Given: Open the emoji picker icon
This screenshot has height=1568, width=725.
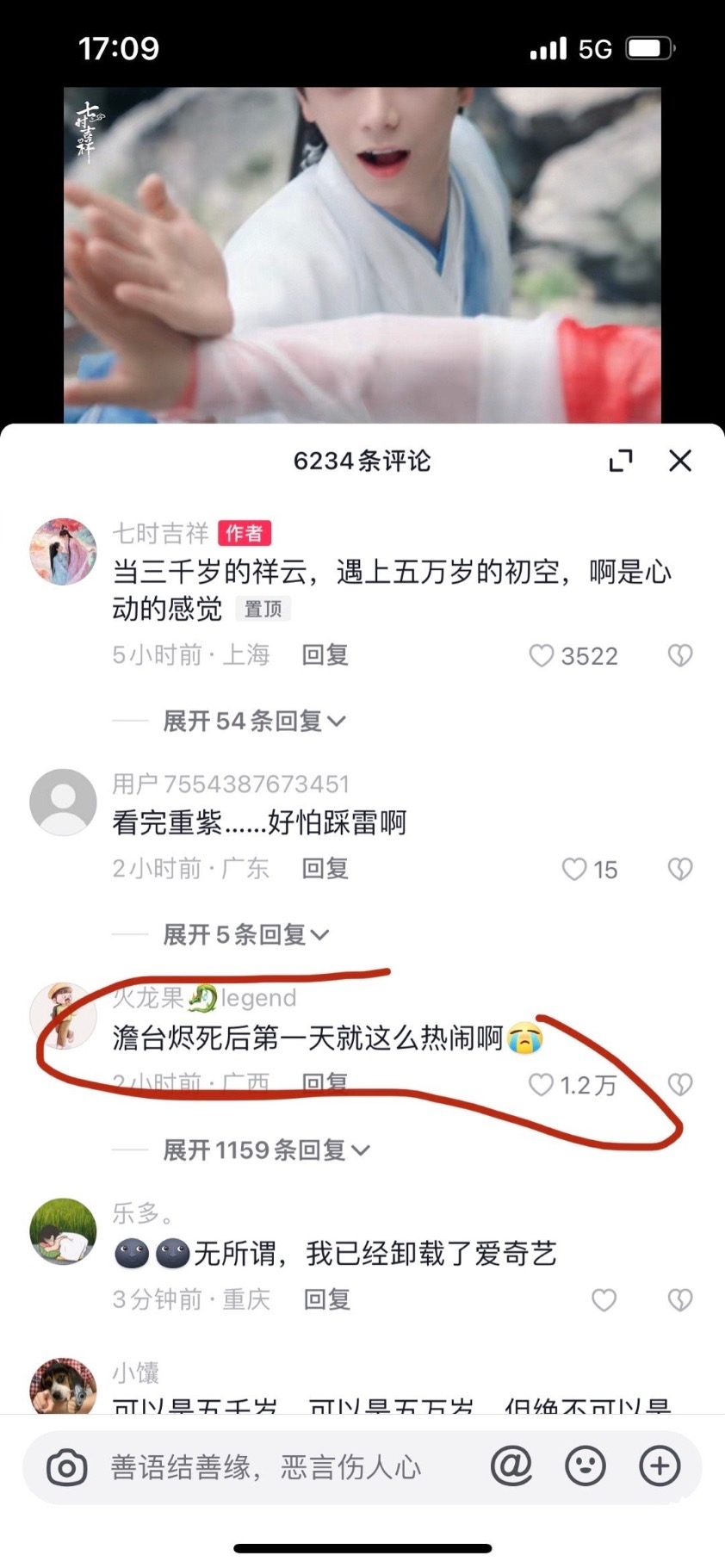Looking at the screenshot, I should click(x=586, y=1466).
